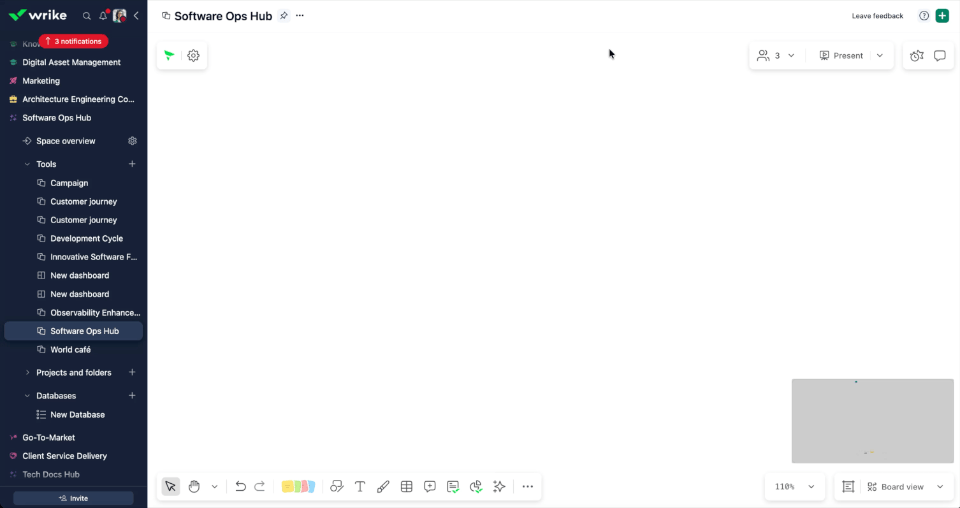Open the Marketing space
The image size is (960, 508).
pos(41,81)
